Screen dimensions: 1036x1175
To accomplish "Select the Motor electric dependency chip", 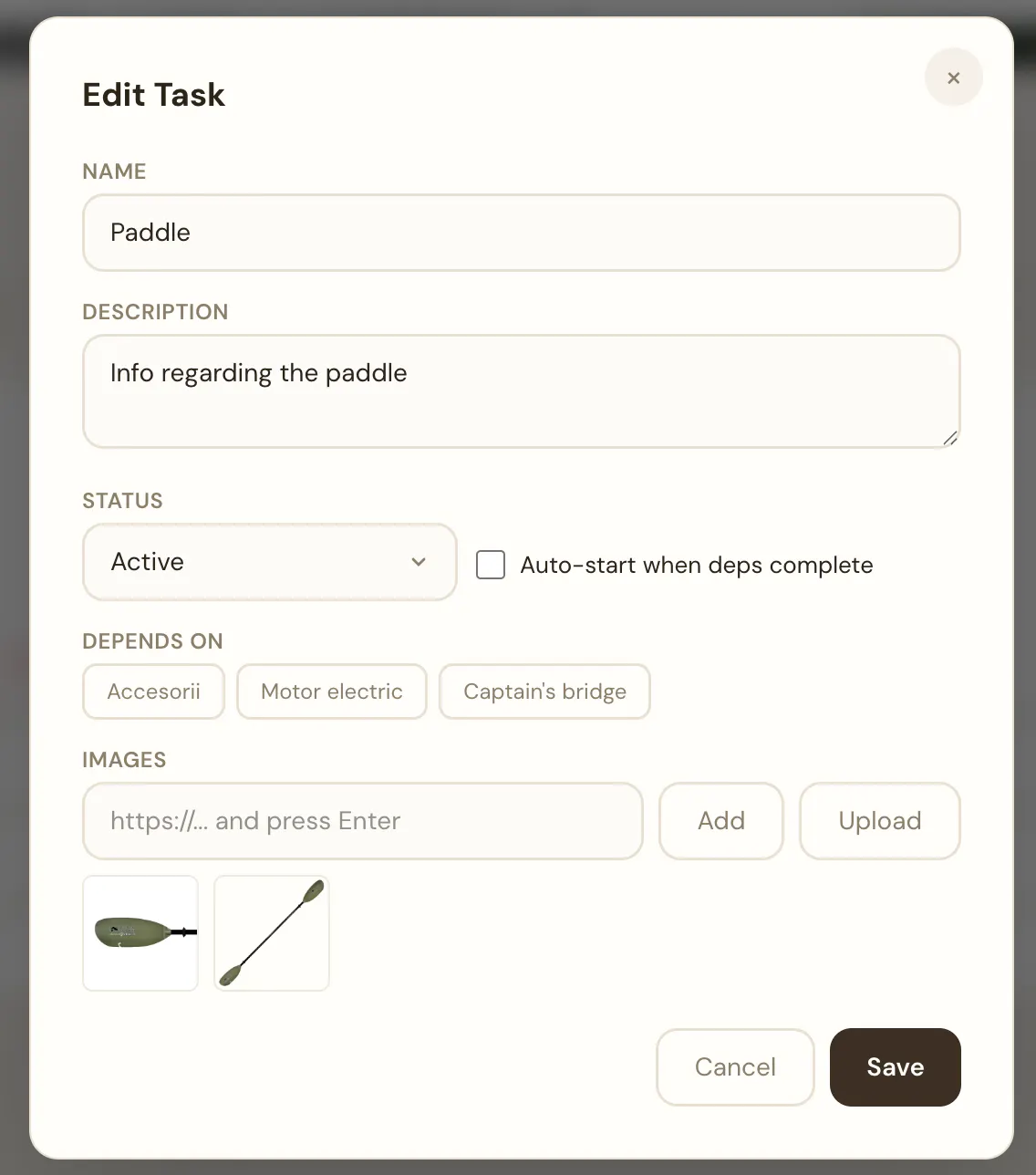I will [332, 691].
